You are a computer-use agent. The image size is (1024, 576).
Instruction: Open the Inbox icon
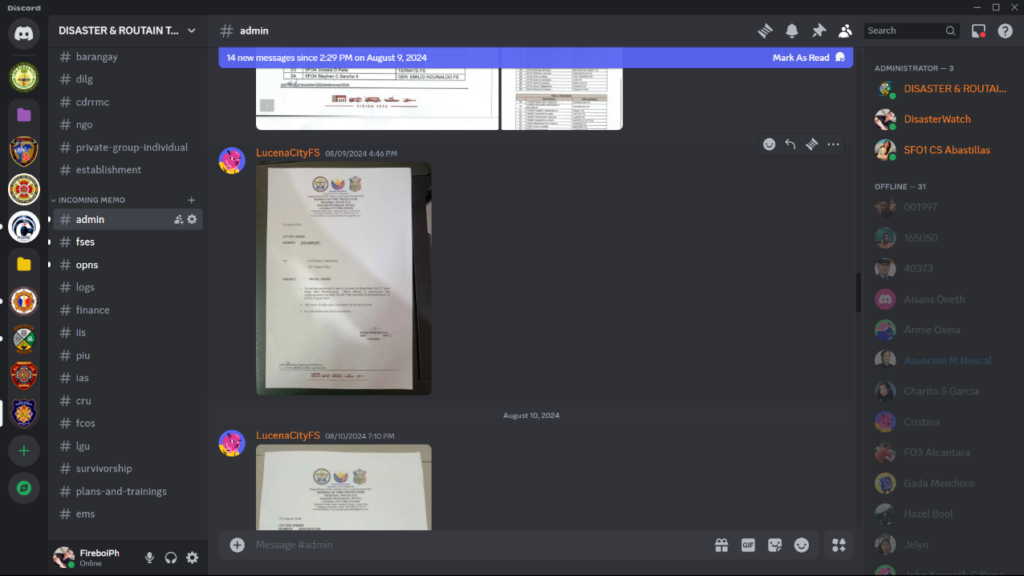click(978, 31)
